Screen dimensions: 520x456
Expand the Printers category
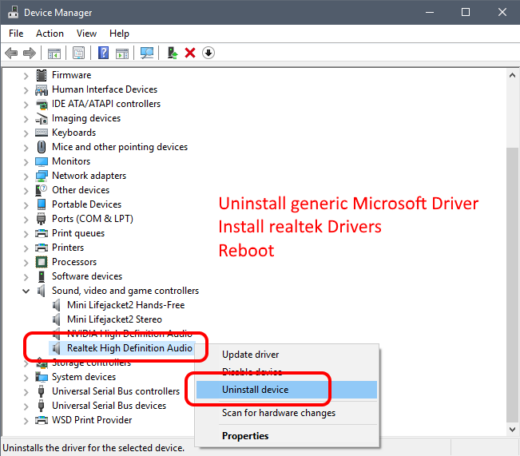[26, 248]
